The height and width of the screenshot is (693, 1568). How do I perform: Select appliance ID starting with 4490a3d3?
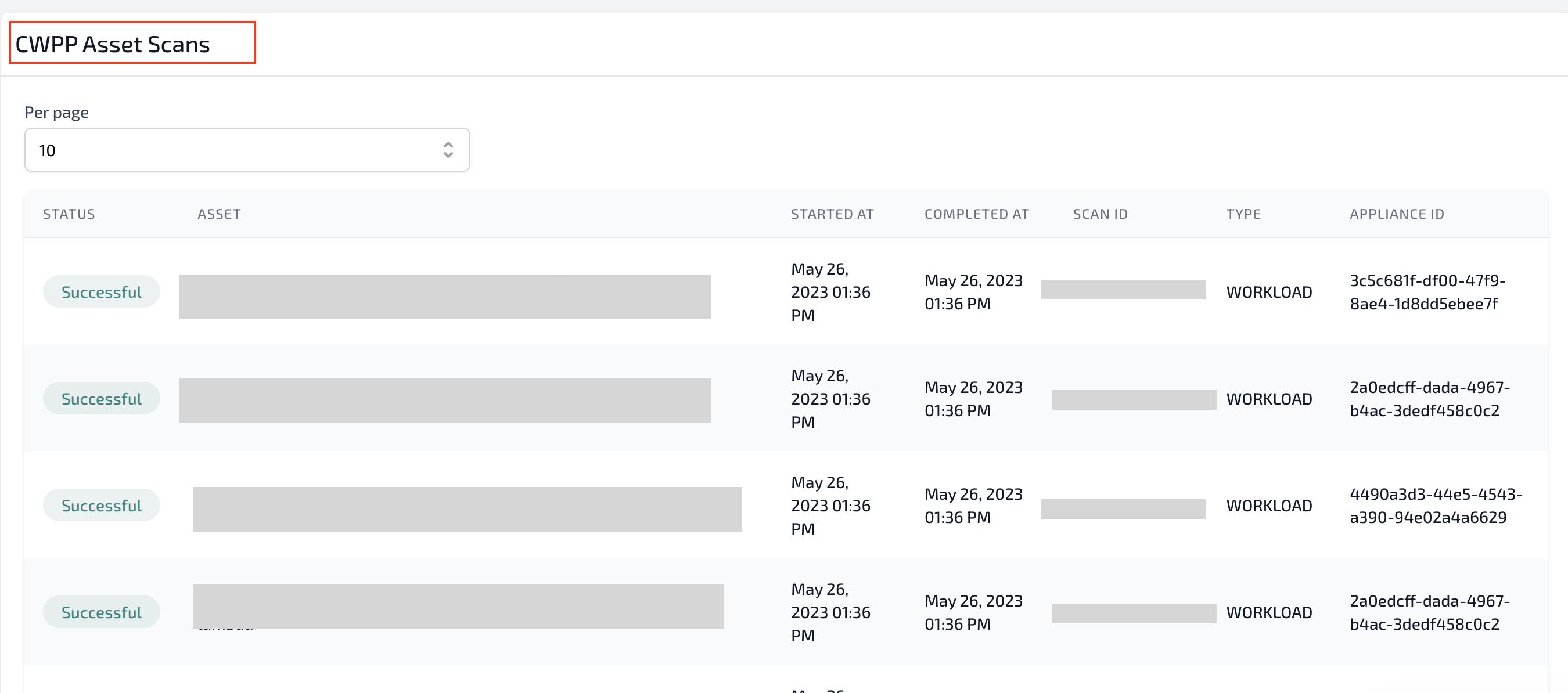[1434, 506]
